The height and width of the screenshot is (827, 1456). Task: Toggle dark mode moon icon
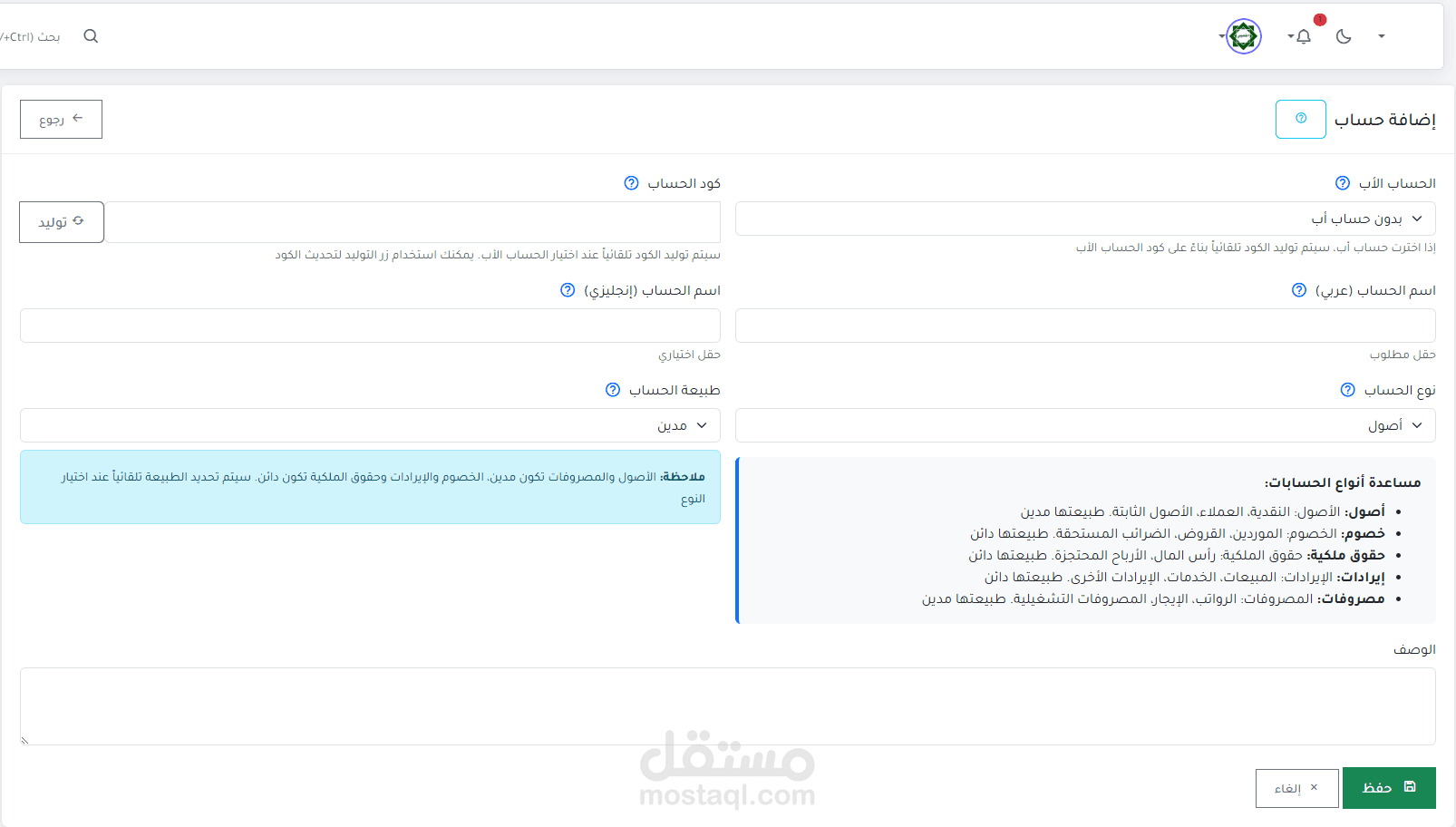tap(1344, 36)
